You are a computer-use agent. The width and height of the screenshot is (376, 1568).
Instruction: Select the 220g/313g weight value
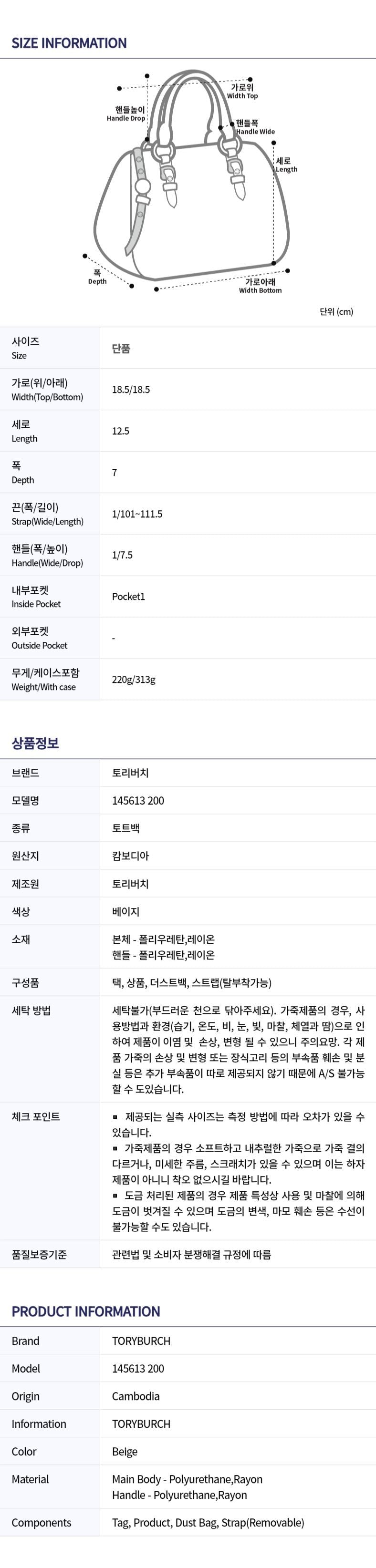(134, 679)
